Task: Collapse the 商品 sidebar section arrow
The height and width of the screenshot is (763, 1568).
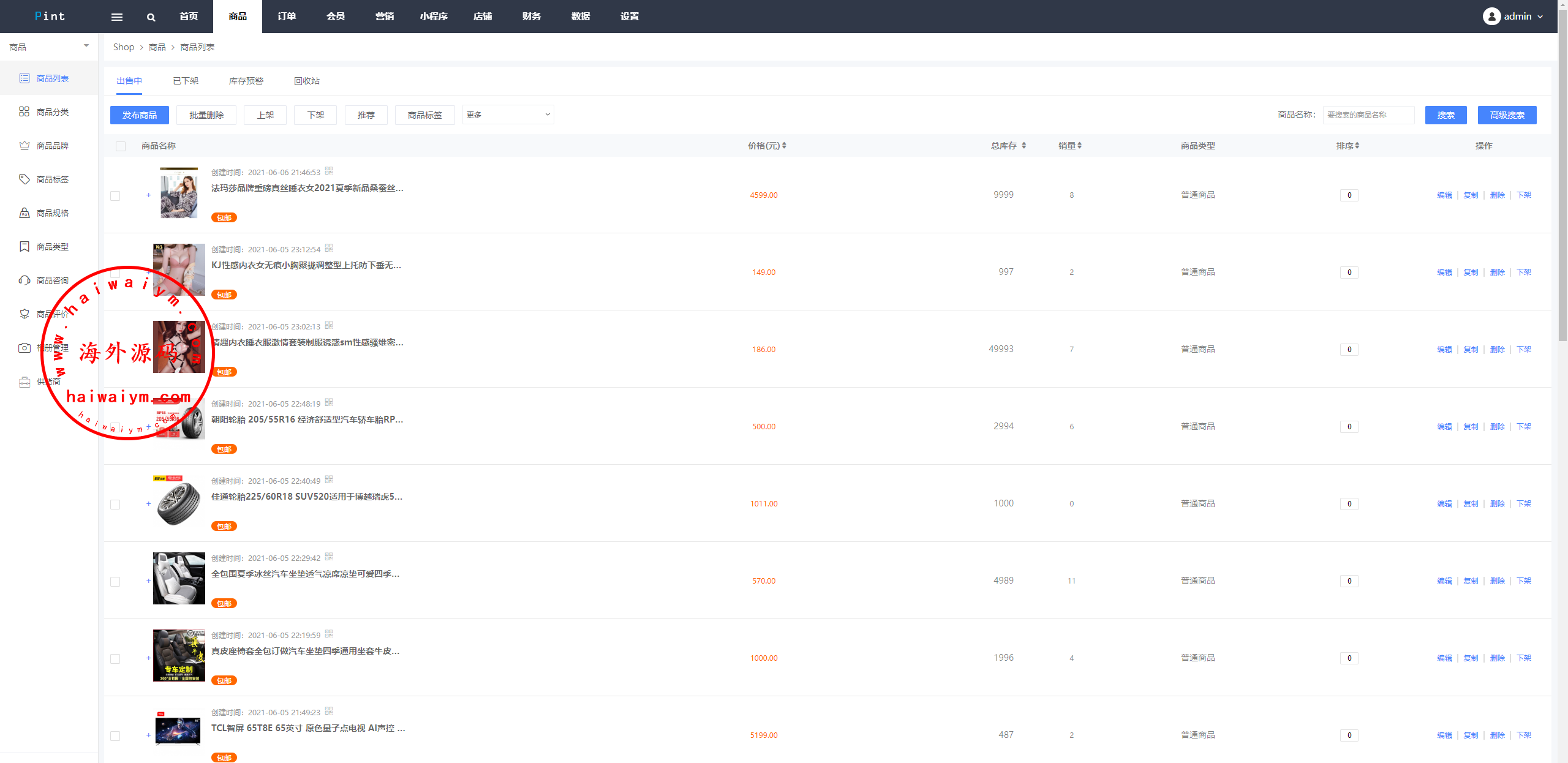Action: click(86, 46)
